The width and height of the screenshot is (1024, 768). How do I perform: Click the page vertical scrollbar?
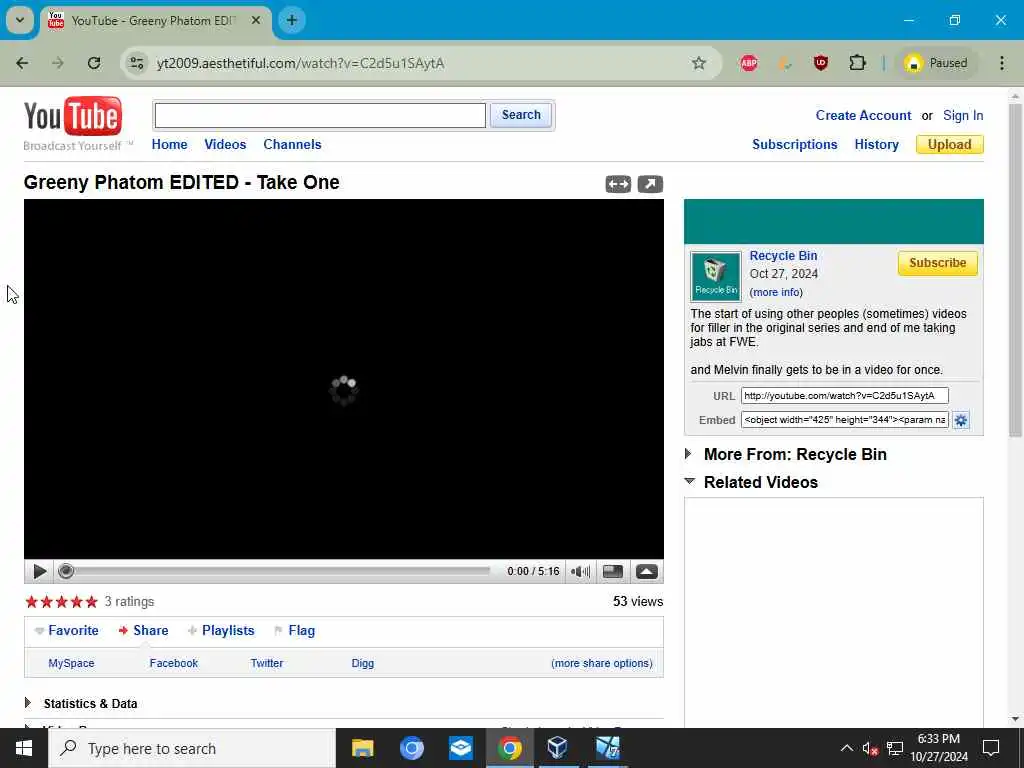(1015, 270)
